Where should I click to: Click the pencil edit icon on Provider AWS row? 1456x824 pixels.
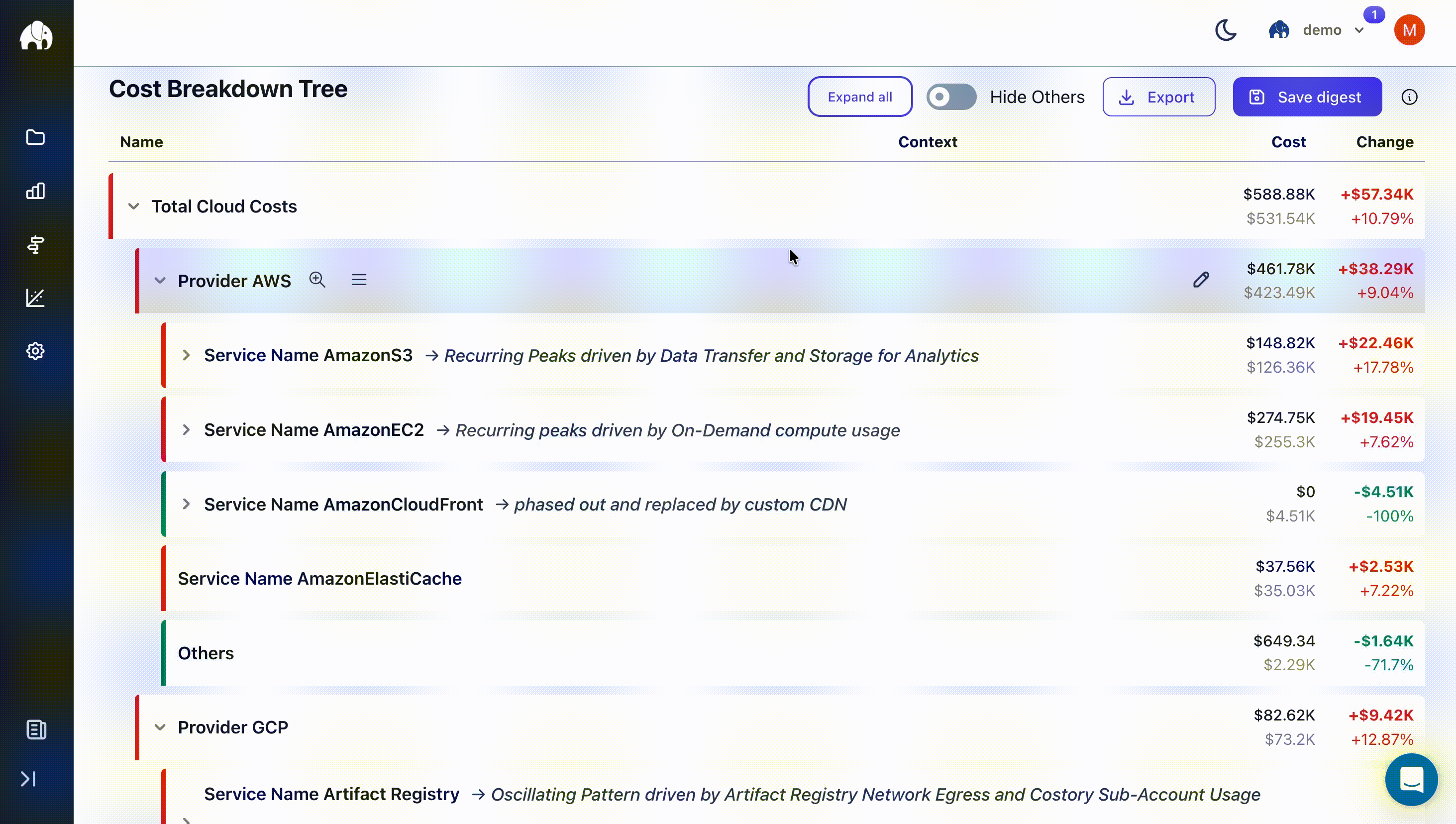(x=1201, y=280)
